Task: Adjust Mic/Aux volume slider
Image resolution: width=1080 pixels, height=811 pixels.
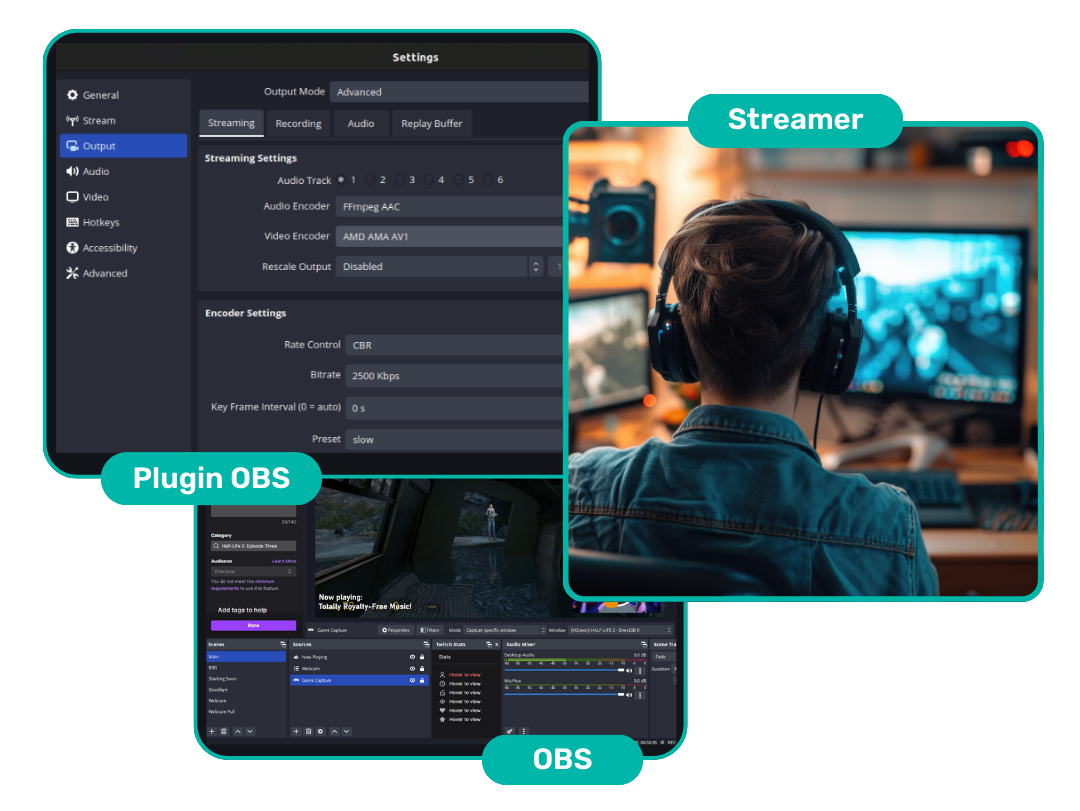Action: (564, 695)
